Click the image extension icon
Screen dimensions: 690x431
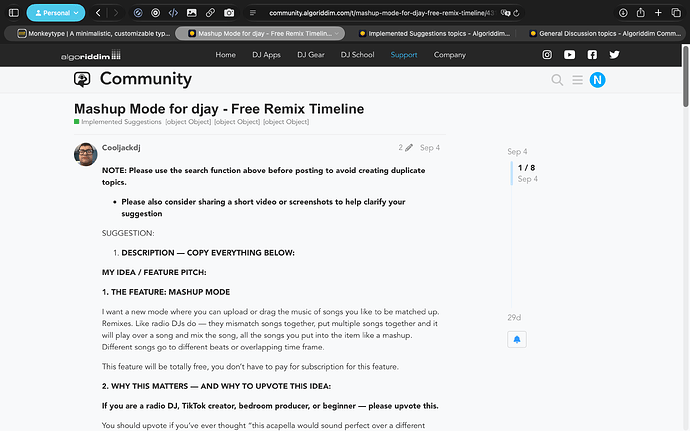tap(191, 13)
